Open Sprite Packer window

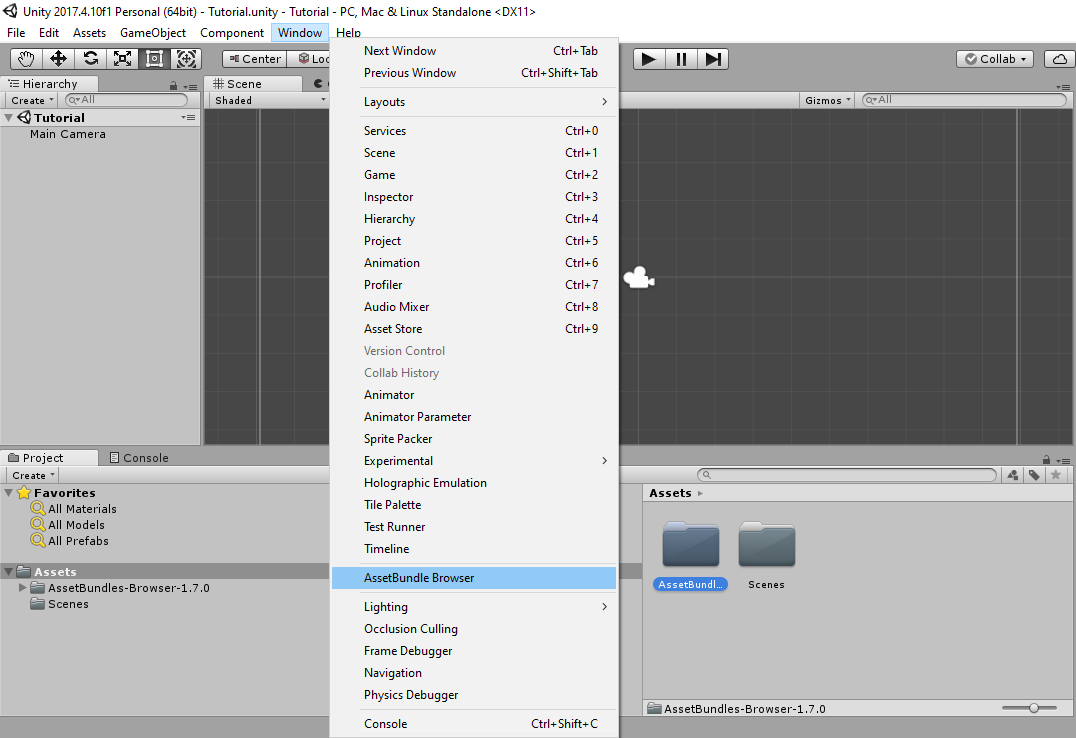[473, 439]
